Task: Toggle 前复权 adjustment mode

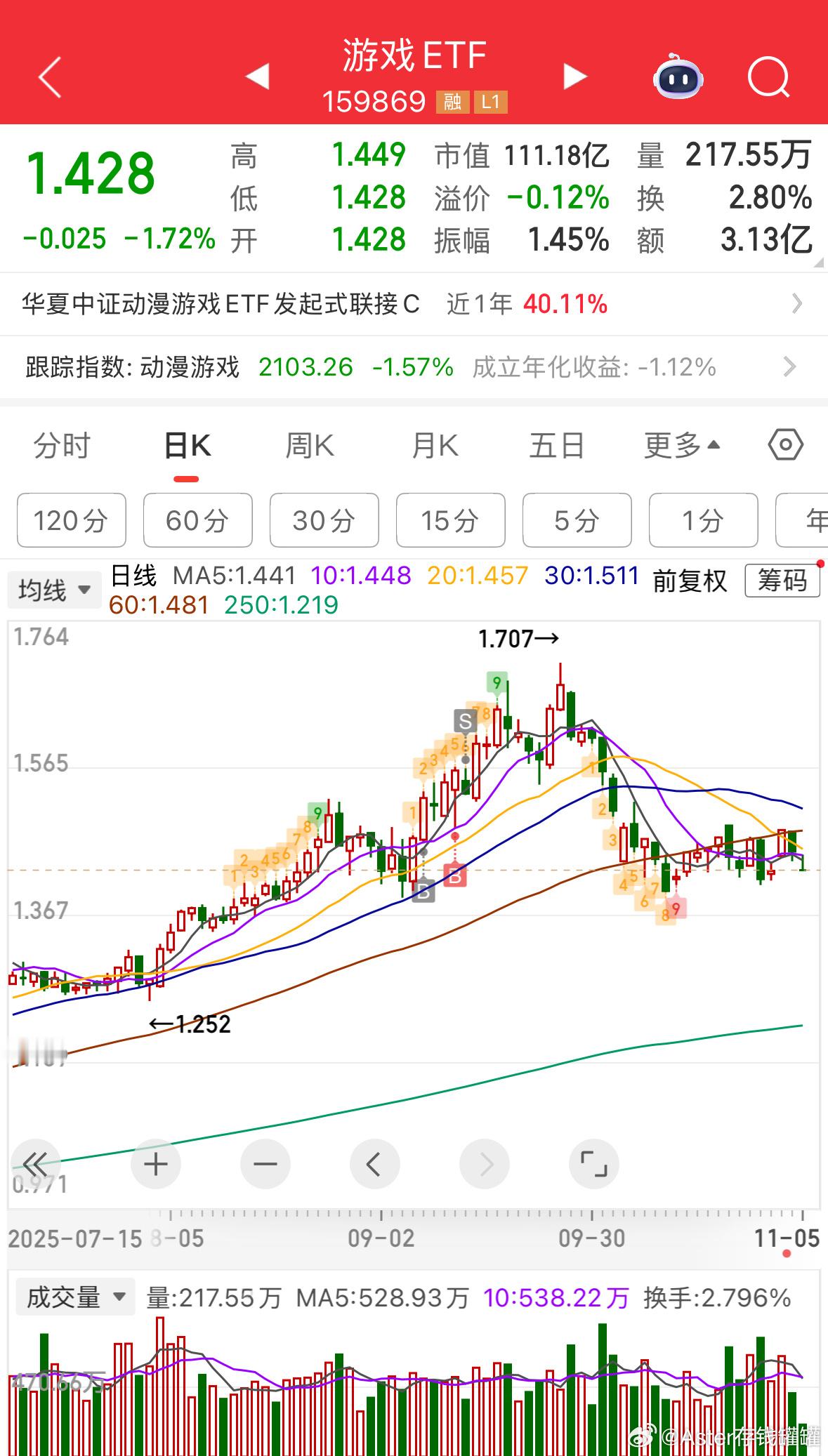Action: 690,581
